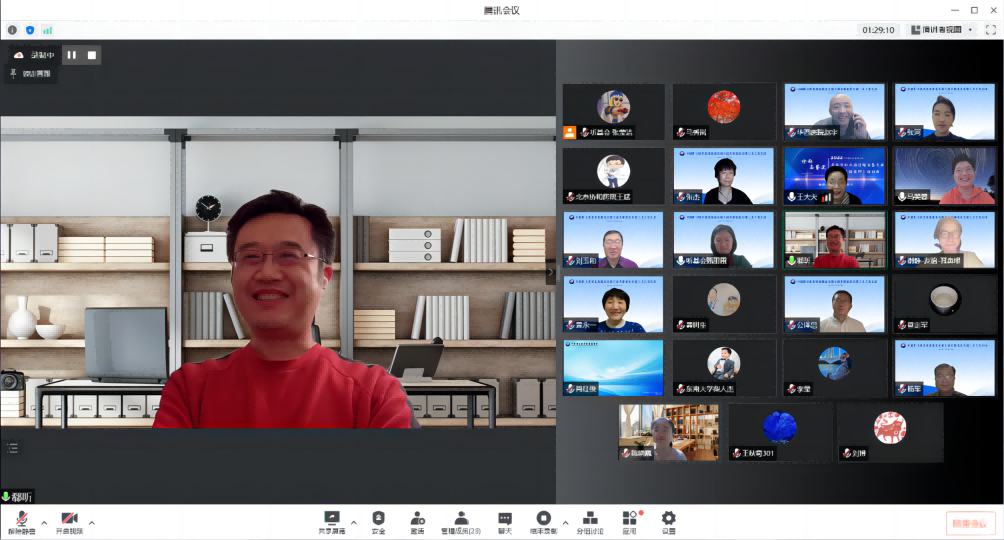This screenshot has height=540, width=1004.
Task: Show meeting info via the top-left info icon
Action: click(12, 30)
